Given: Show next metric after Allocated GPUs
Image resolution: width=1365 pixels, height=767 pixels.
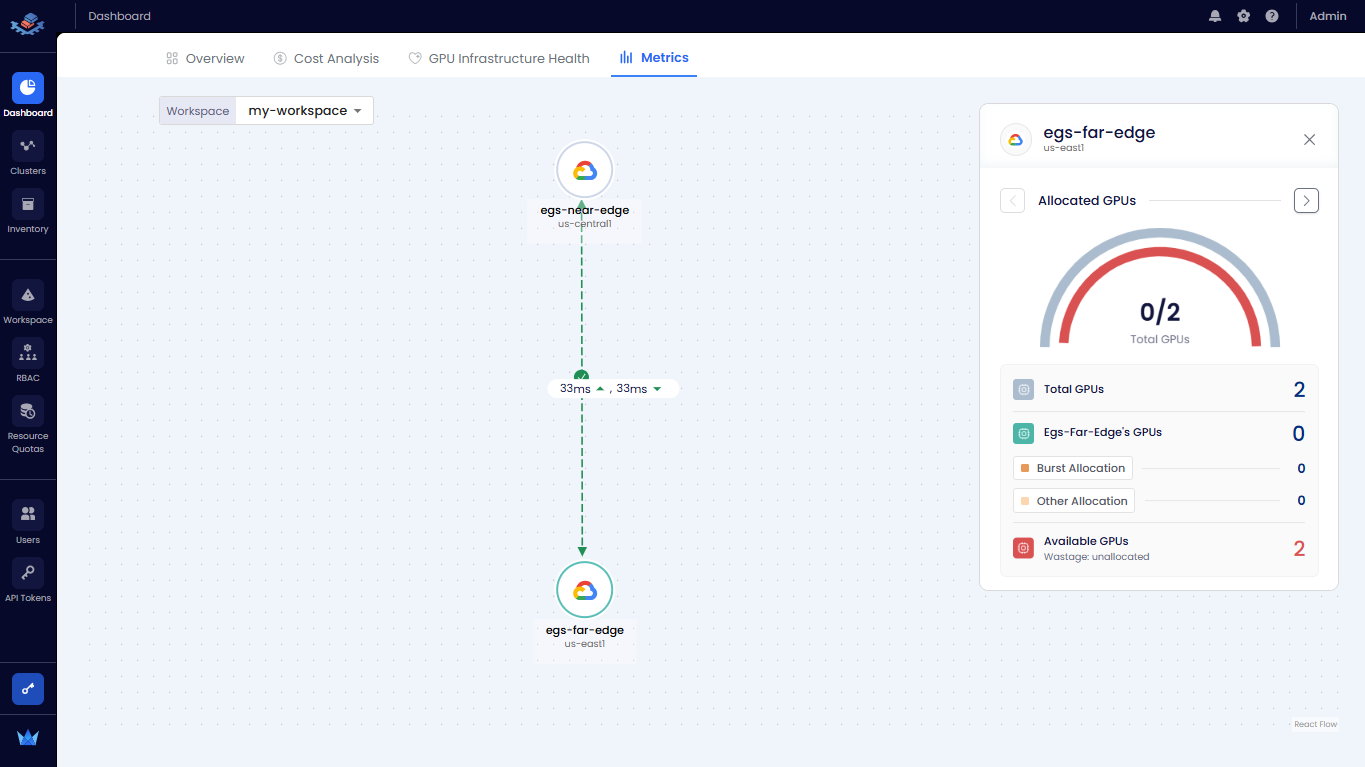Looking at the screenshot, I should click(x=1306, y=201).
